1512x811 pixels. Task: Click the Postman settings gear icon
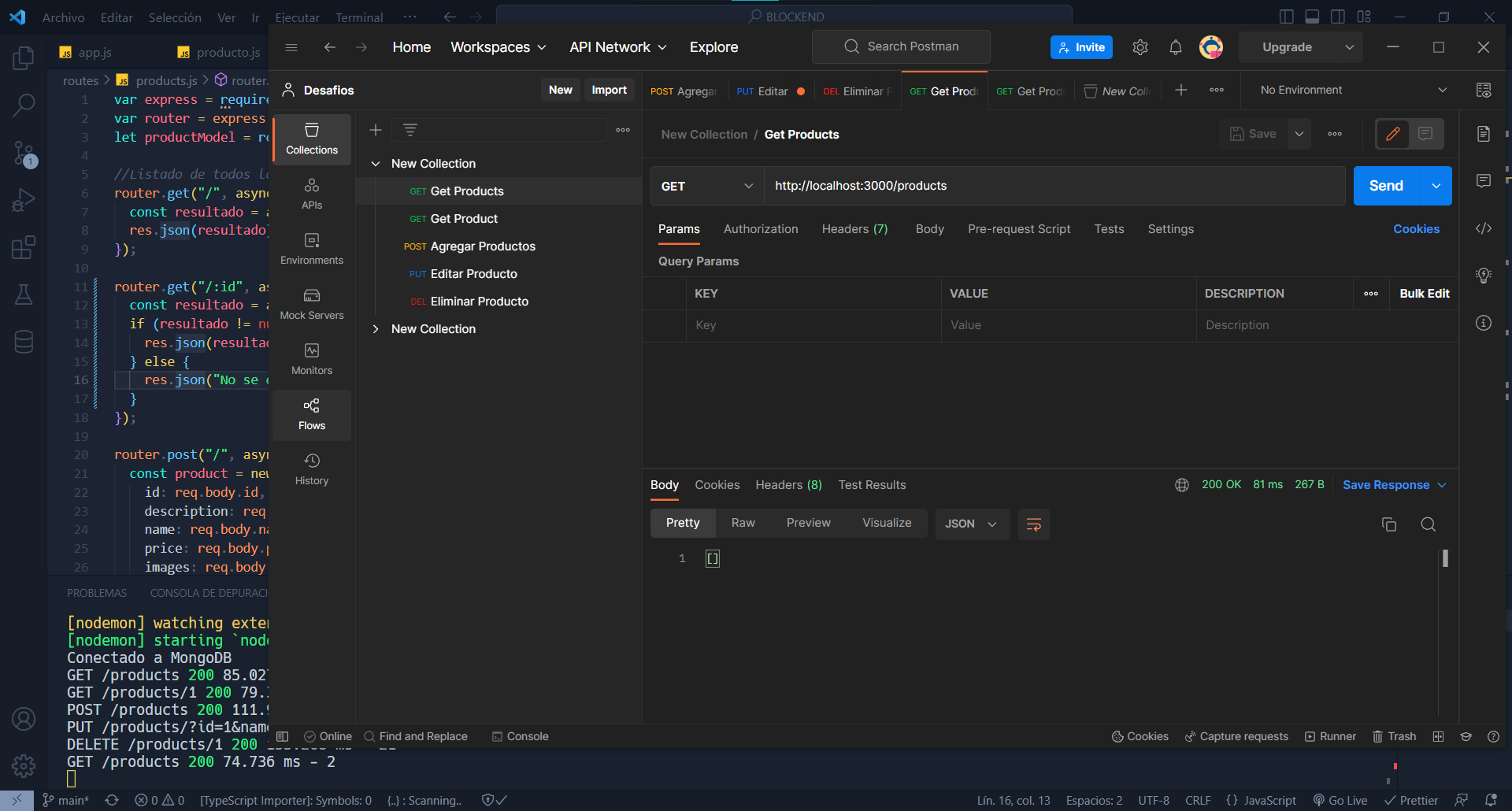click(x=1140, y=47)
